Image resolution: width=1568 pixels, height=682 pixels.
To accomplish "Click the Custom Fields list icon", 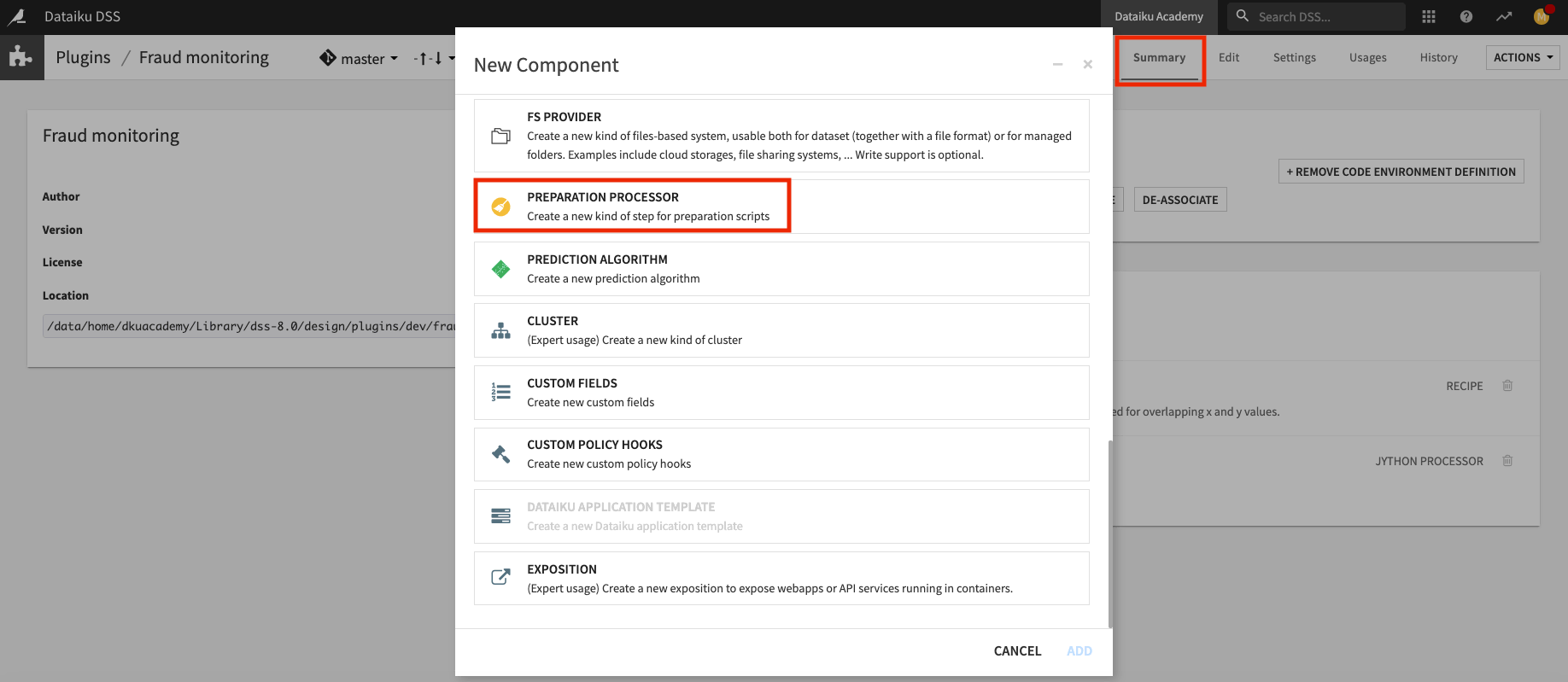I will click(x=500, y=393).
